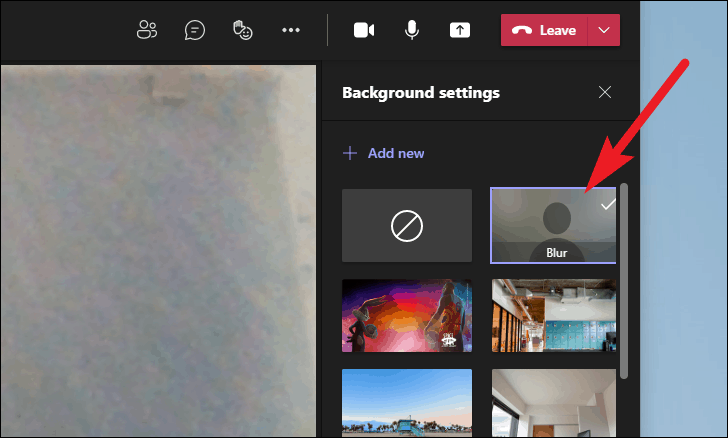Open the raise hand and reactions menu

tap(242, 30)
